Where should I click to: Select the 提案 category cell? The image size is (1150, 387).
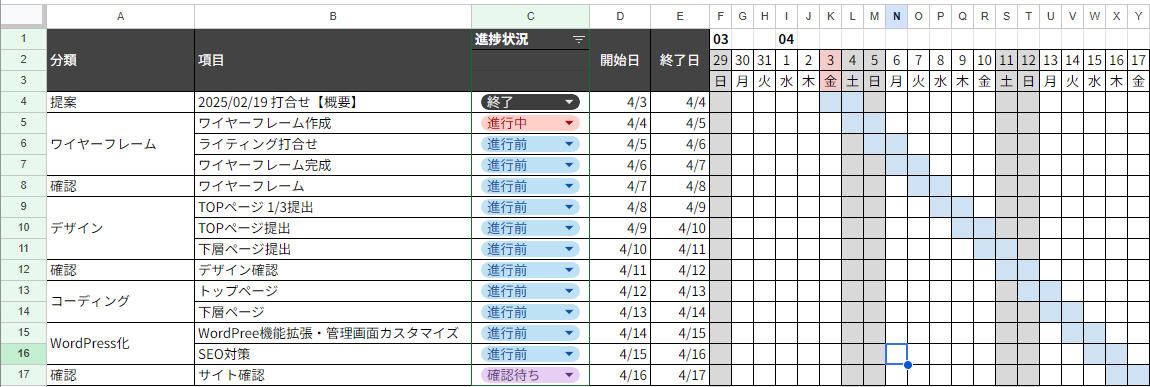tap(120, 103)
